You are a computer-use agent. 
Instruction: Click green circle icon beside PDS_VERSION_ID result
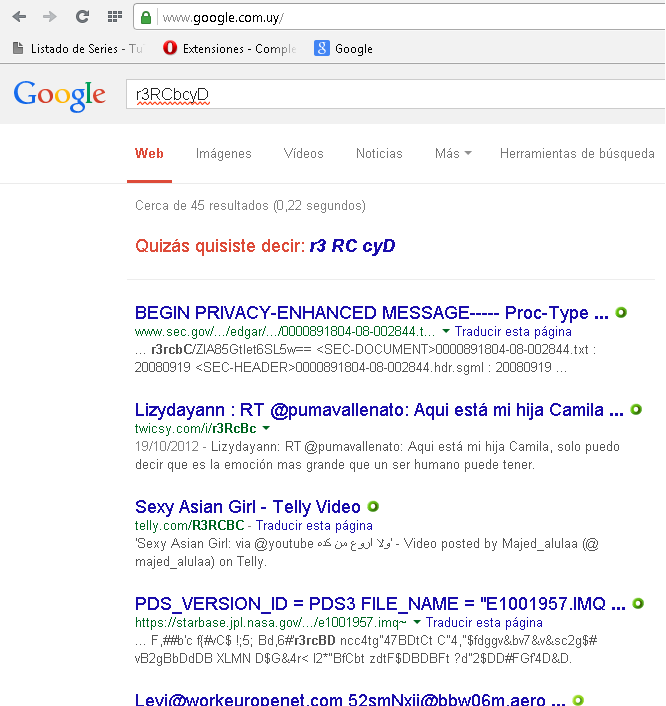tap(638, 603)
